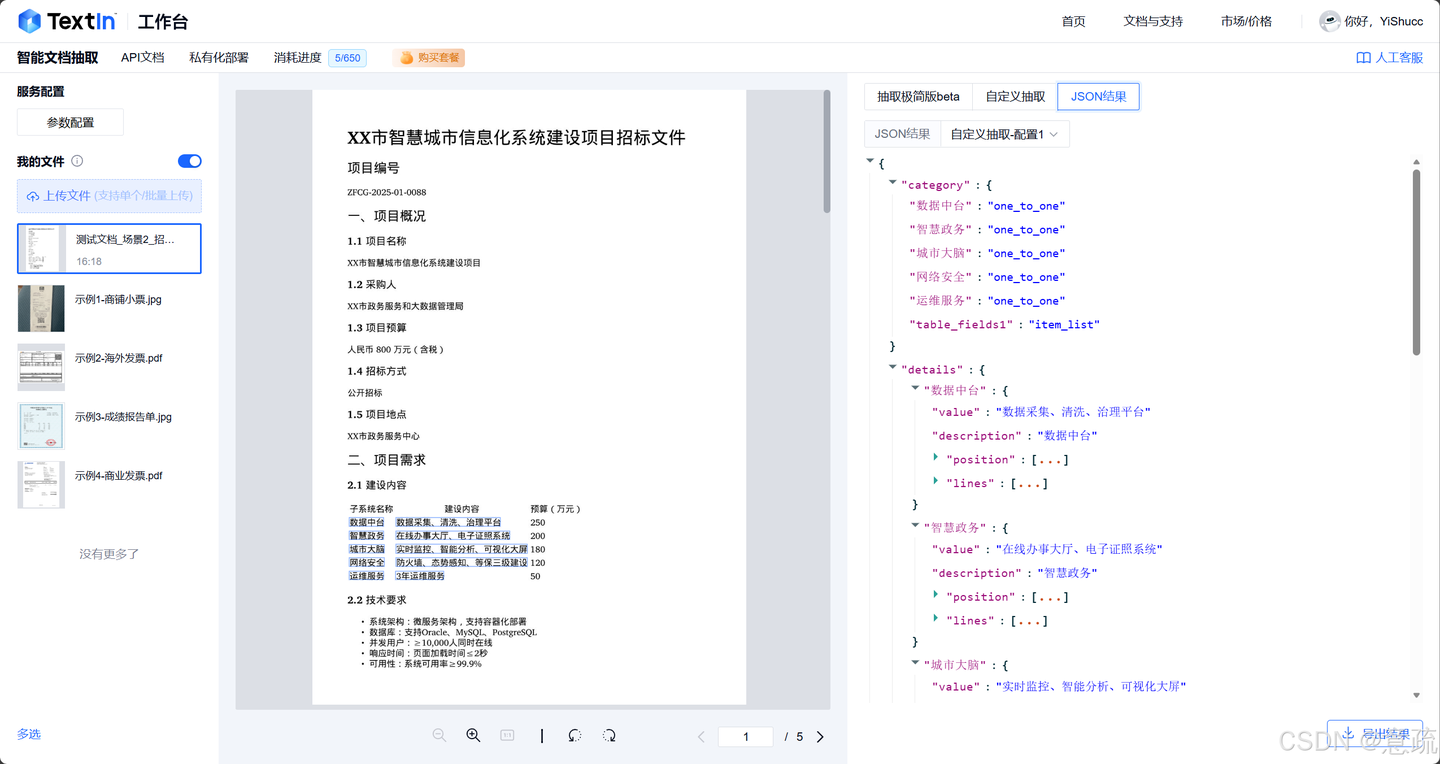Viewport: 1440px width, 764px height.
Task: Collapse the "智慧政务" details node
Action: [x=914, y=525]
